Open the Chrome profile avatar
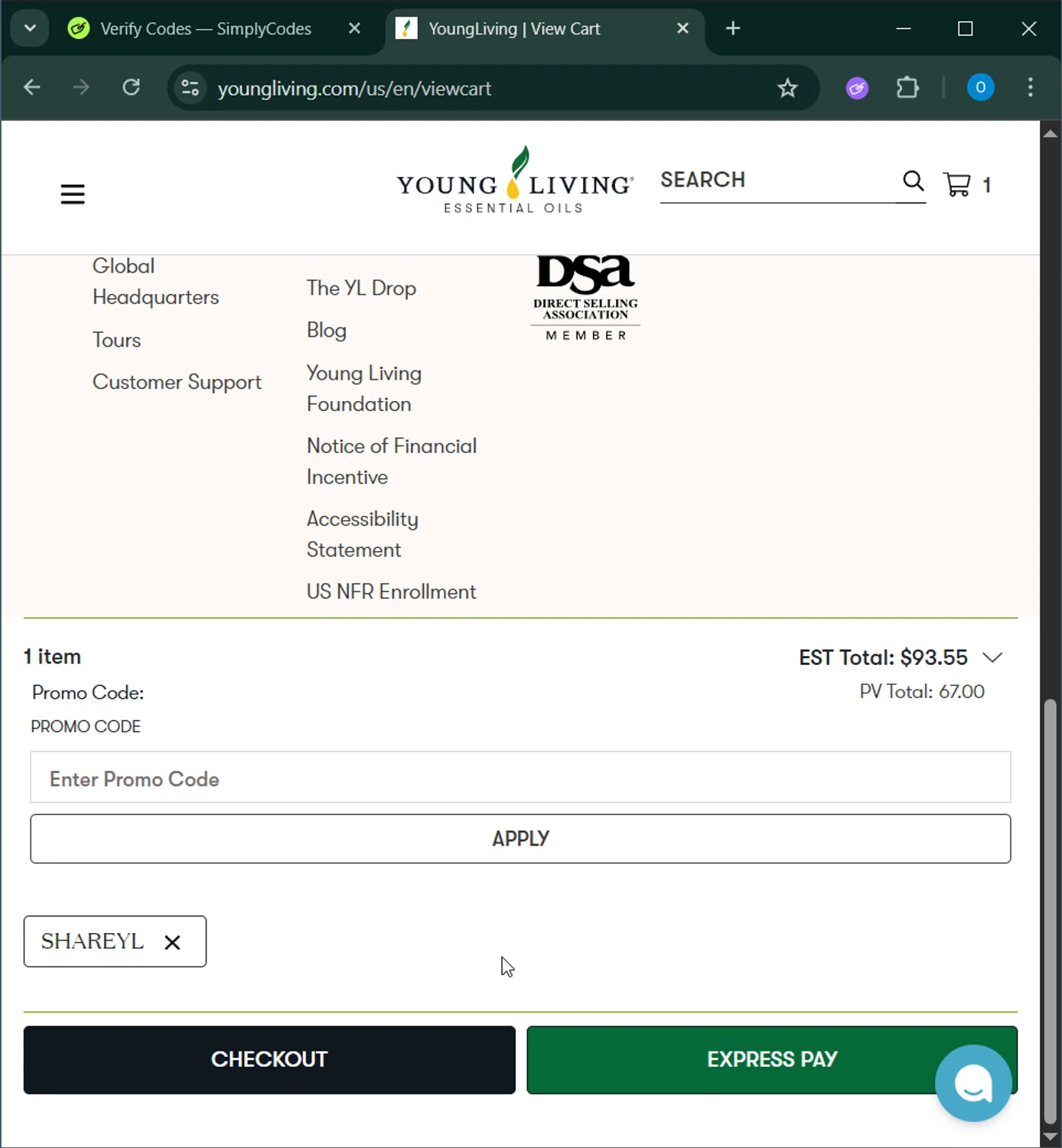The image size is (1062, 1148). click(980, 88)
